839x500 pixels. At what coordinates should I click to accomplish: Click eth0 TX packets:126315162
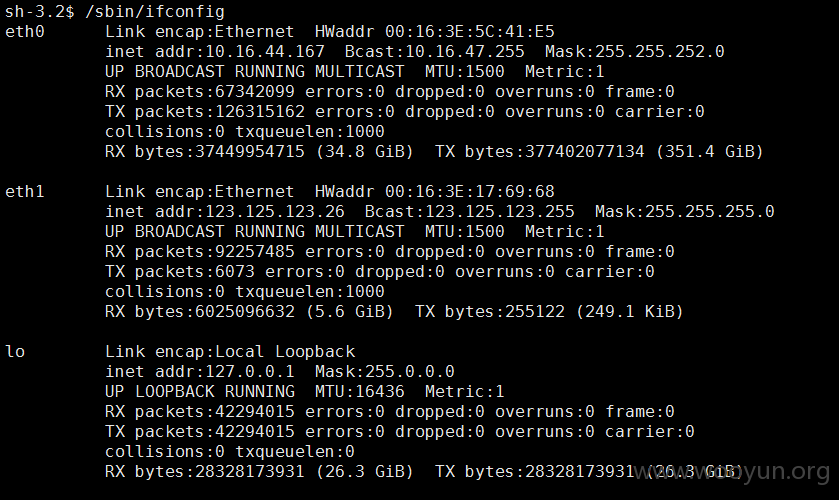[x=205, y=111]
